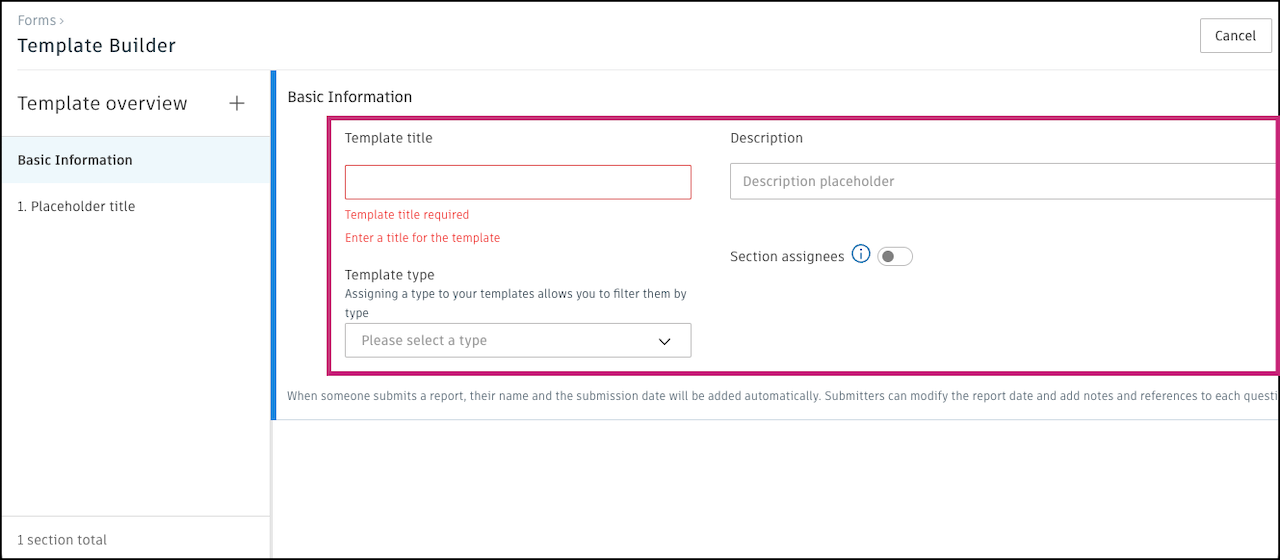Click into the Description placeholder field

click(1000, 182)
